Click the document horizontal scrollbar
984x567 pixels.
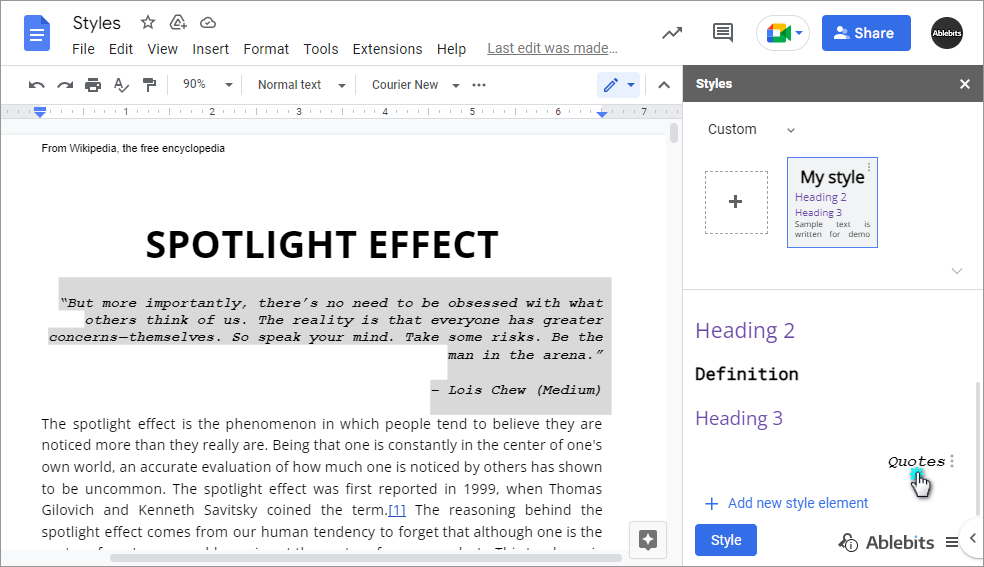point(366,558)
